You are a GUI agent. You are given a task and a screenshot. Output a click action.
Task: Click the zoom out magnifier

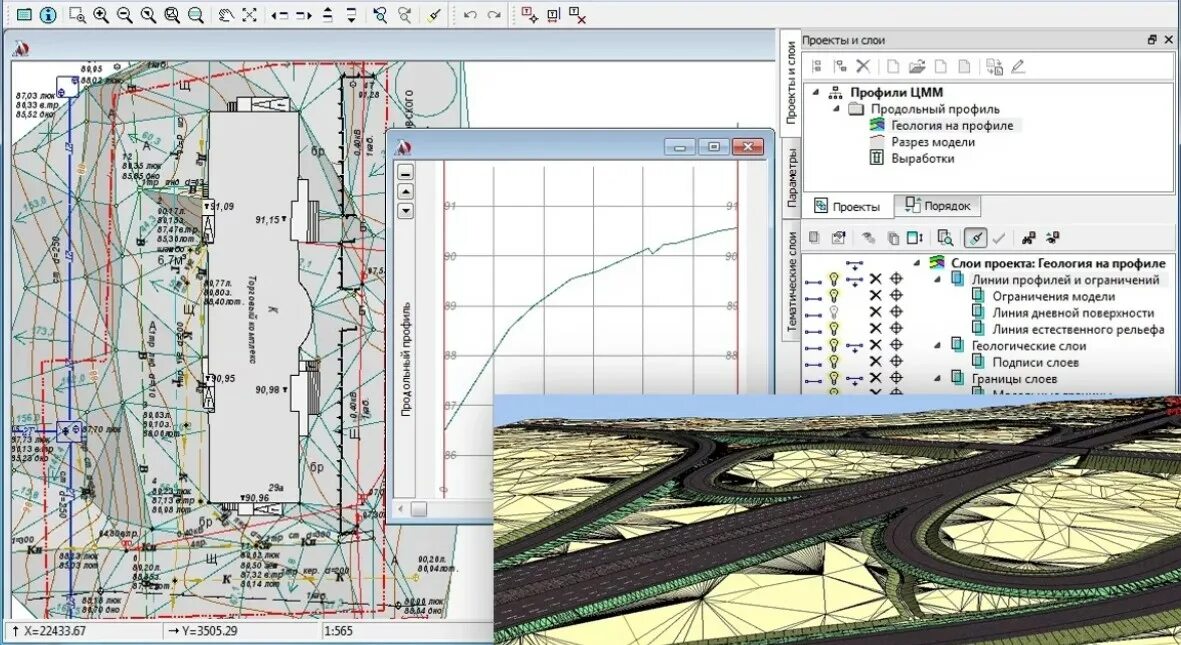(125, 14)
